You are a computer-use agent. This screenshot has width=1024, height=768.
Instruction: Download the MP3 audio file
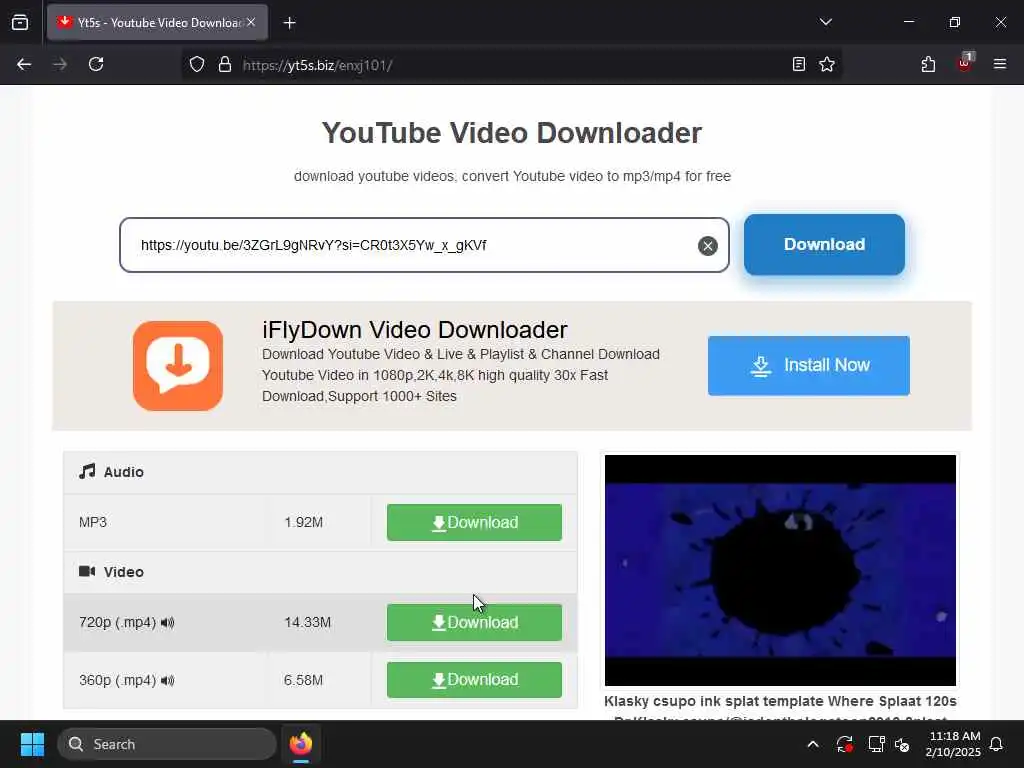click(x=474, y=522)
